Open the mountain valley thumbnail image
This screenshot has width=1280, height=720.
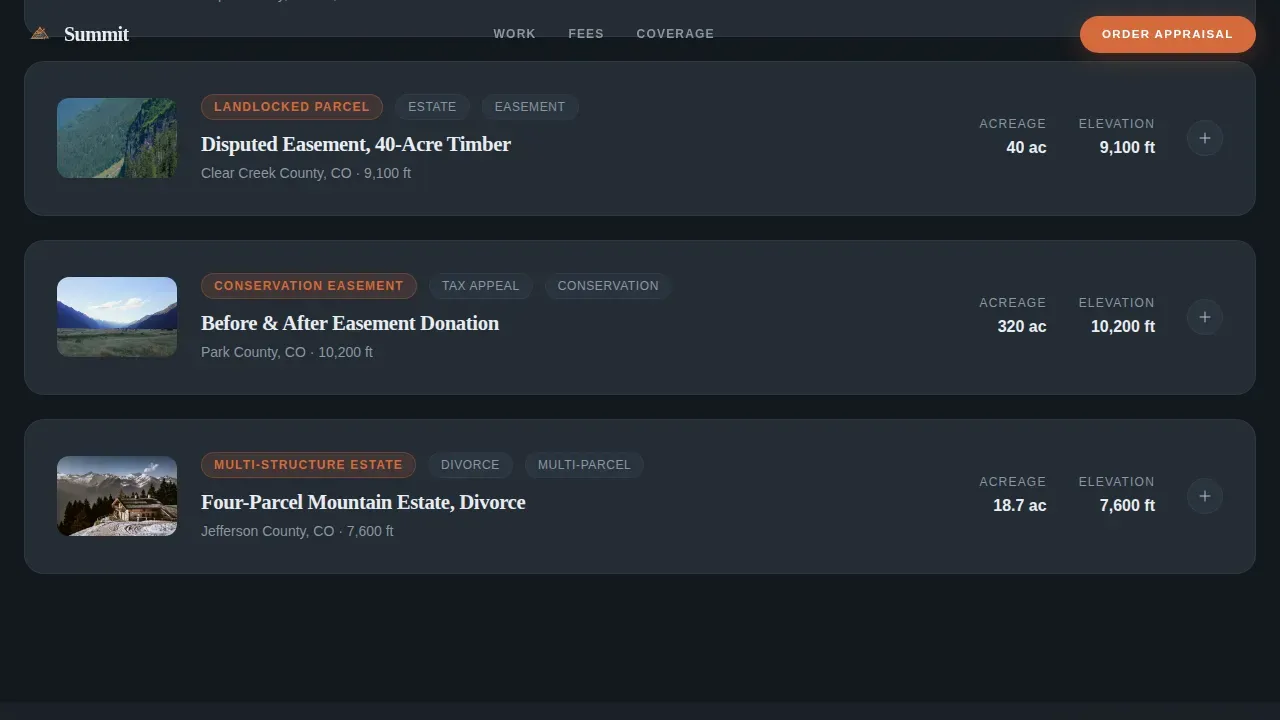click(117, 317)
